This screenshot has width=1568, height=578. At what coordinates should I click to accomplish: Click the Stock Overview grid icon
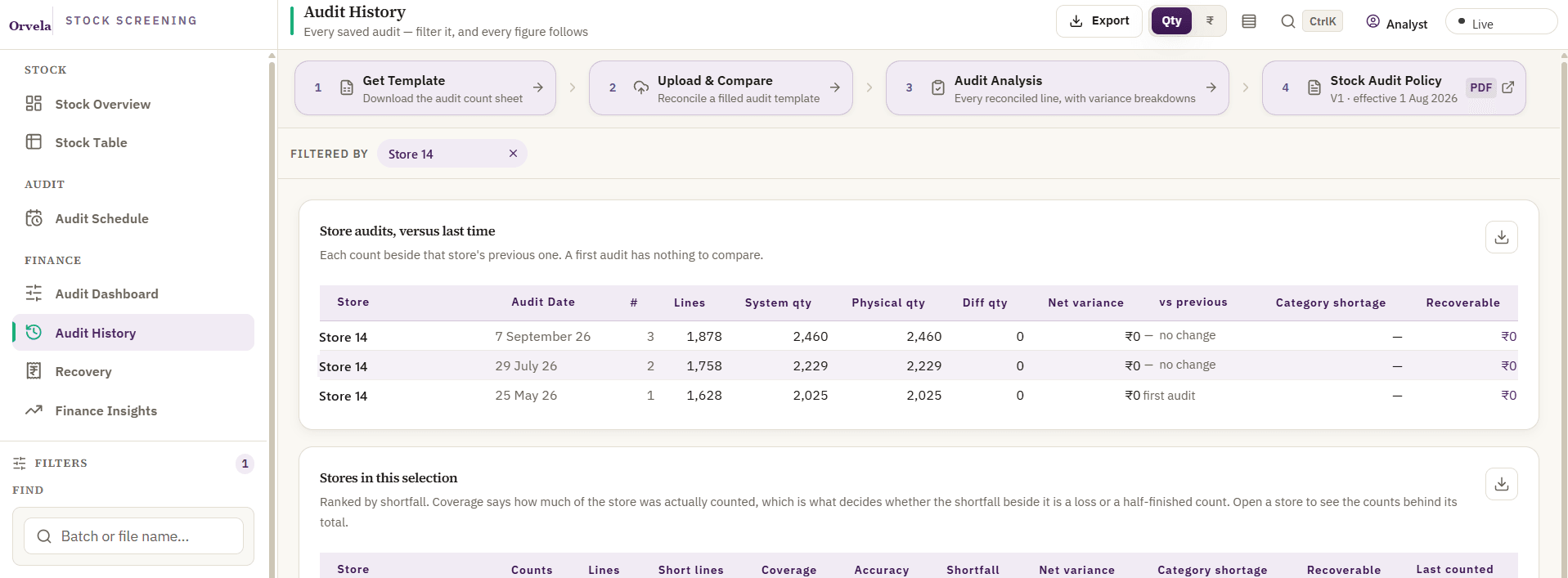[x=34, y=104]
